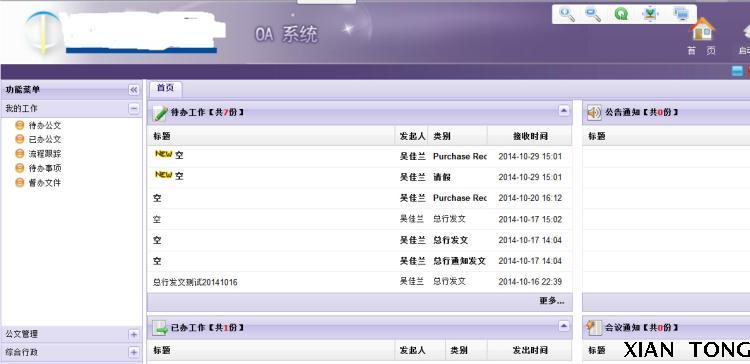Viewport: 750px width, 364px height.
Task: Click orange bullet icon next to 待办公文
Action: tap(20, 125)
